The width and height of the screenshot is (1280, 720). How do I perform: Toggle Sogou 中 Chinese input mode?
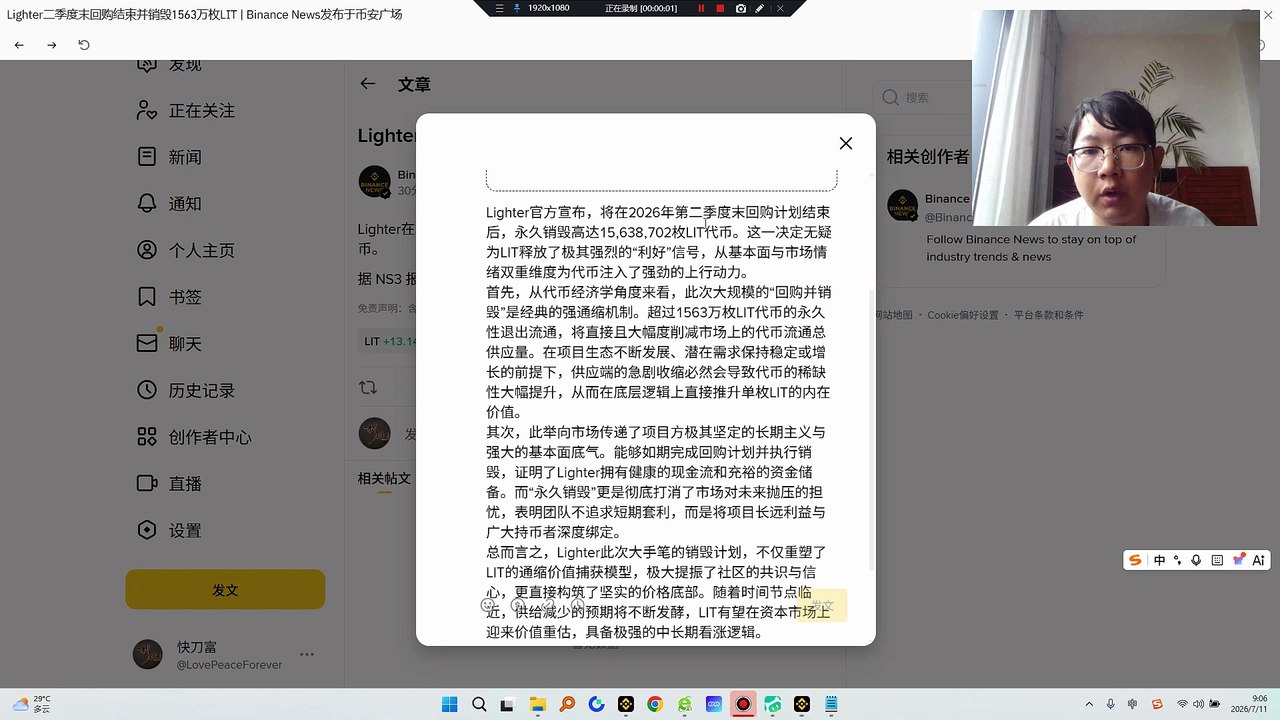pos(1160,560)
